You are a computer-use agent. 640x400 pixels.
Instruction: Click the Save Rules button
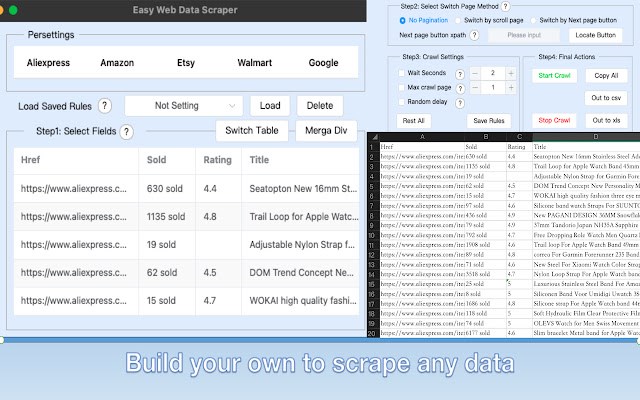[489, 121]
